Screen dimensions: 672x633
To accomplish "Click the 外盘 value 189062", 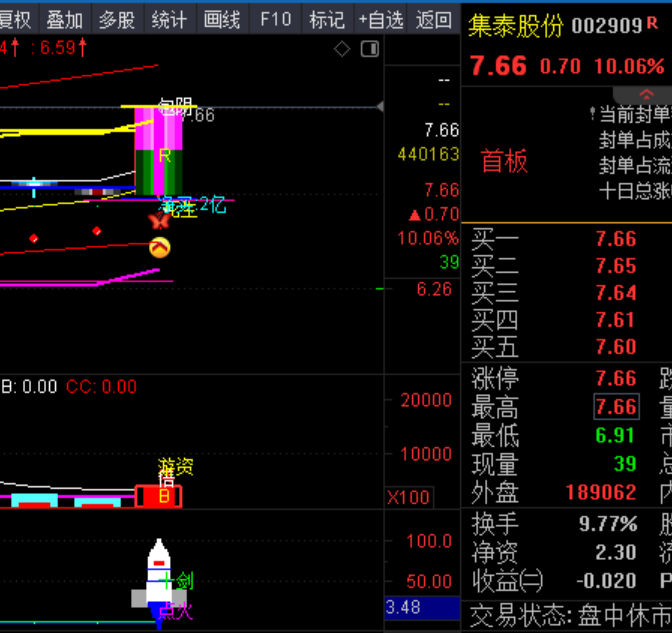I will (601, 492).
